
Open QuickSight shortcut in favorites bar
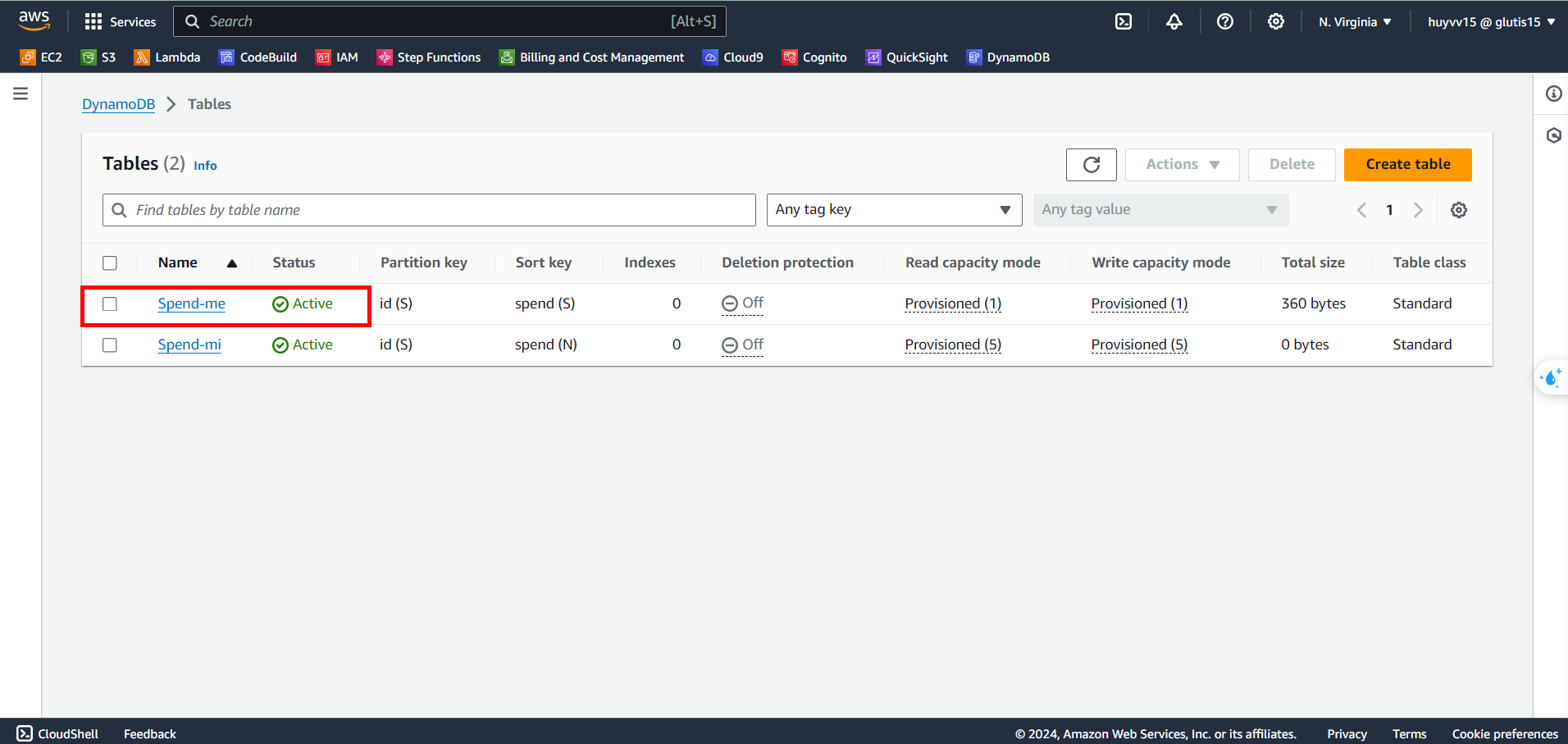pos(907,57)
